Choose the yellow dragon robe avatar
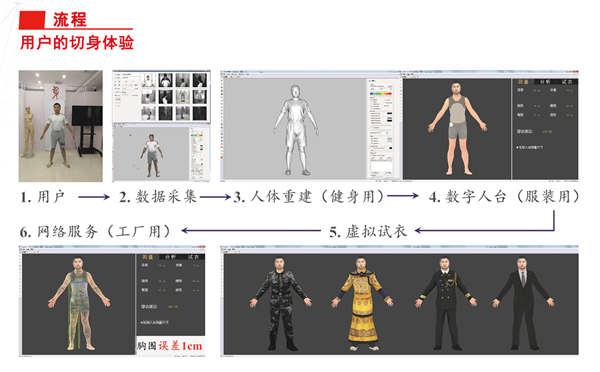 [362, 303]
